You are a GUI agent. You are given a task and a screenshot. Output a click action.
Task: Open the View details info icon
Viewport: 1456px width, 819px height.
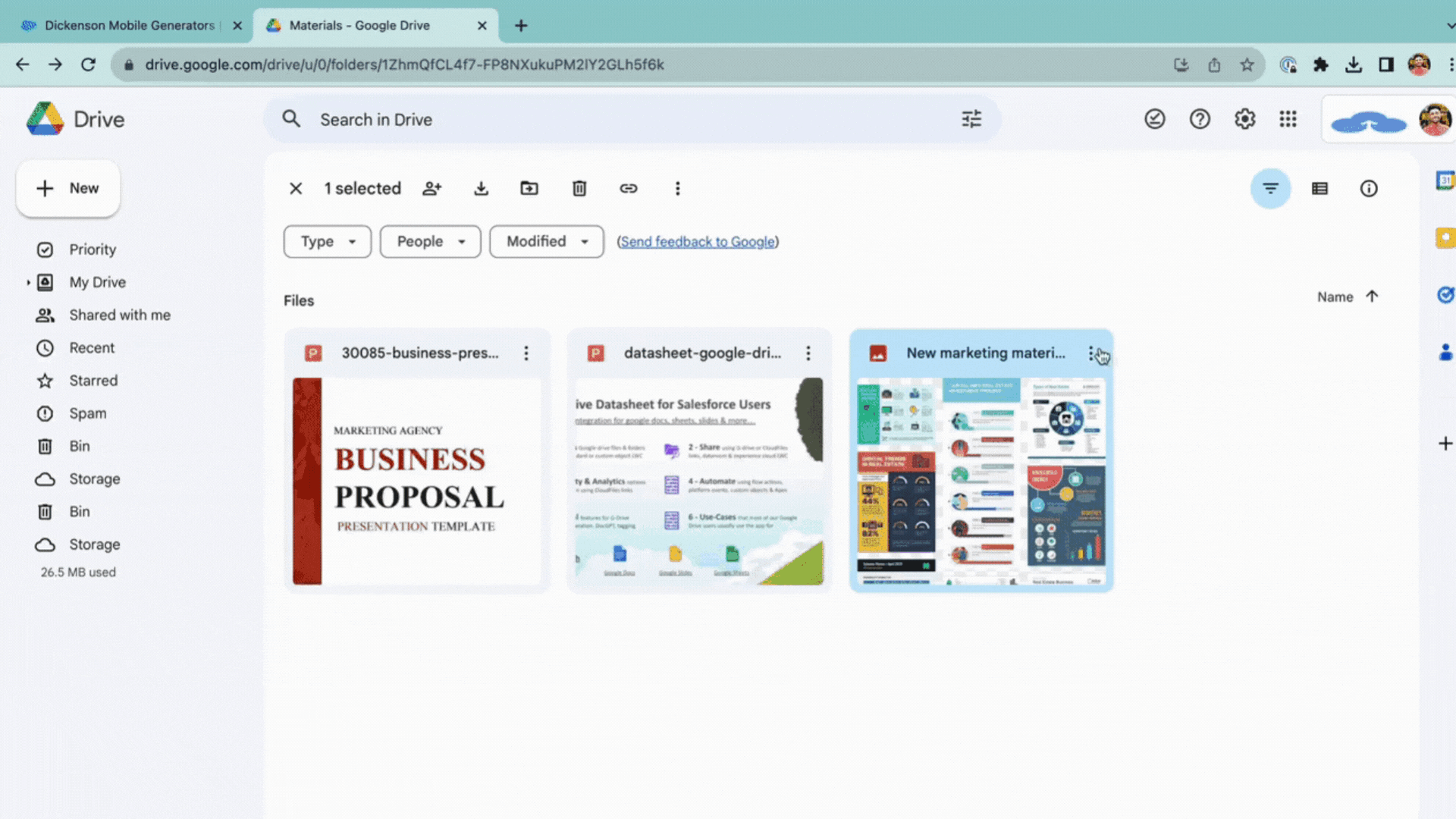tap(1369, 188)
